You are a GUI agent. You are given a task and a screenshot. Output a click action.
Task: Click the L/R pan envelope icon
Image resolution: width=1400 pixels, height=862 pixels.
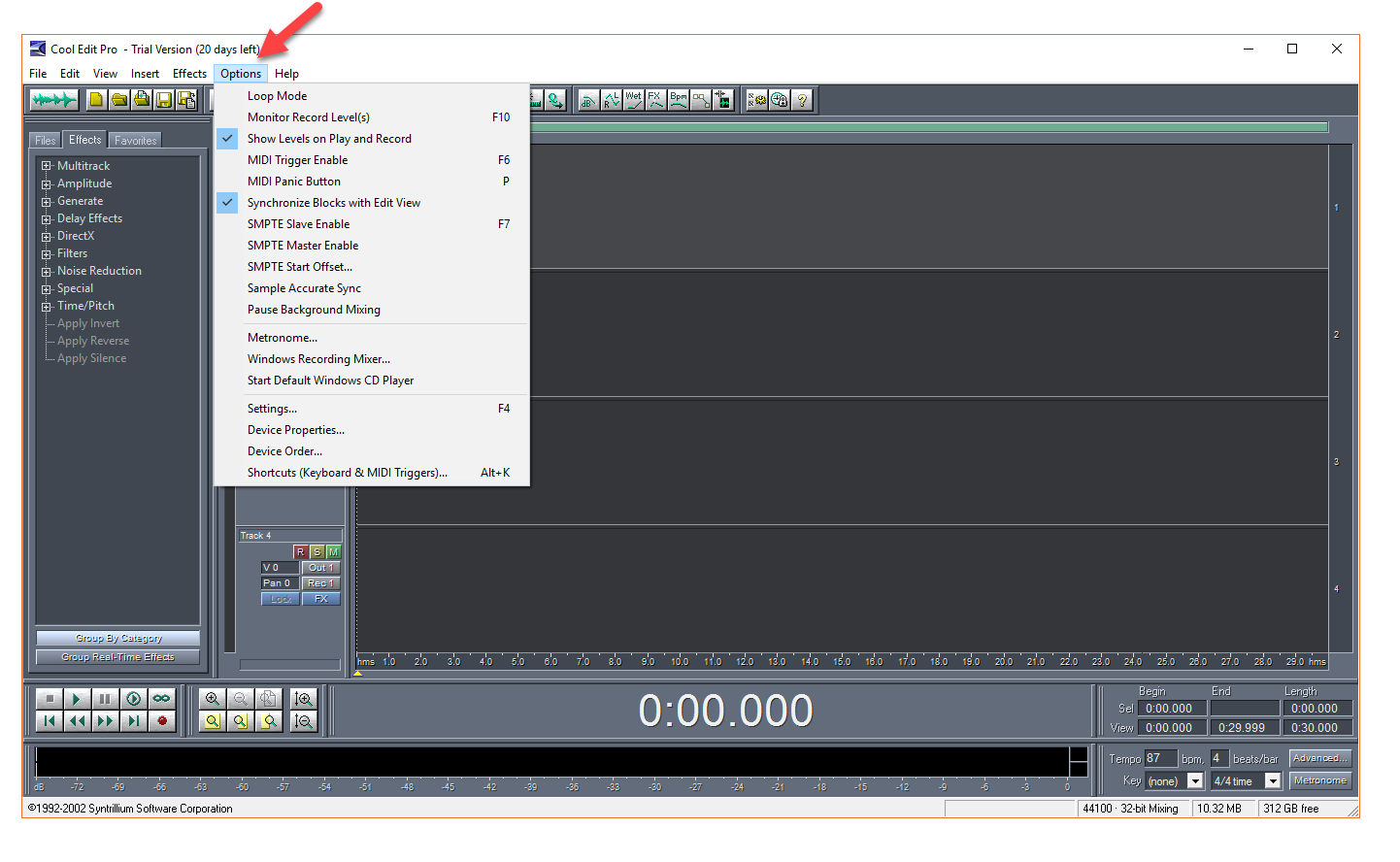point(611,100)
